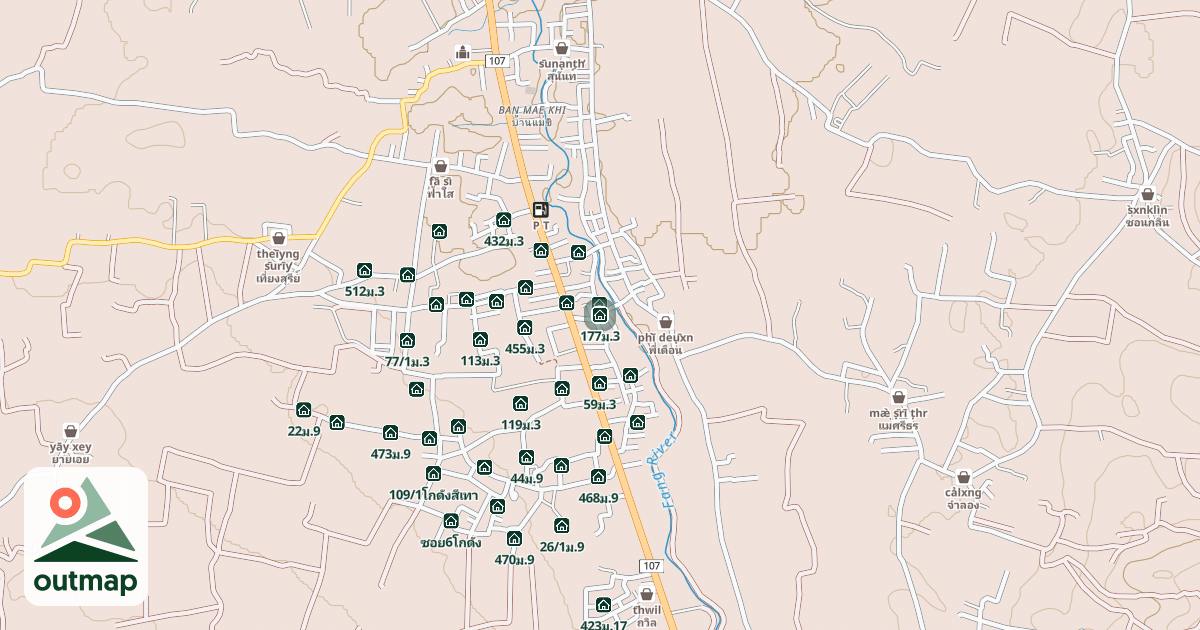1200x630 pixels.
Task: Open the house marker labeled 44ม.9
Action: click(526, 458)
